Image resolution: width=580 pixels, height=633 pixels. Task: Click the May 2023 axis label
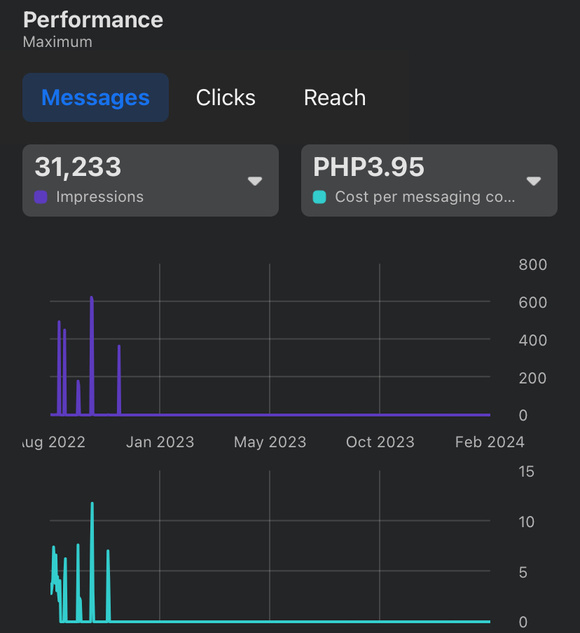pyautogui.click(x=270, y=442)
